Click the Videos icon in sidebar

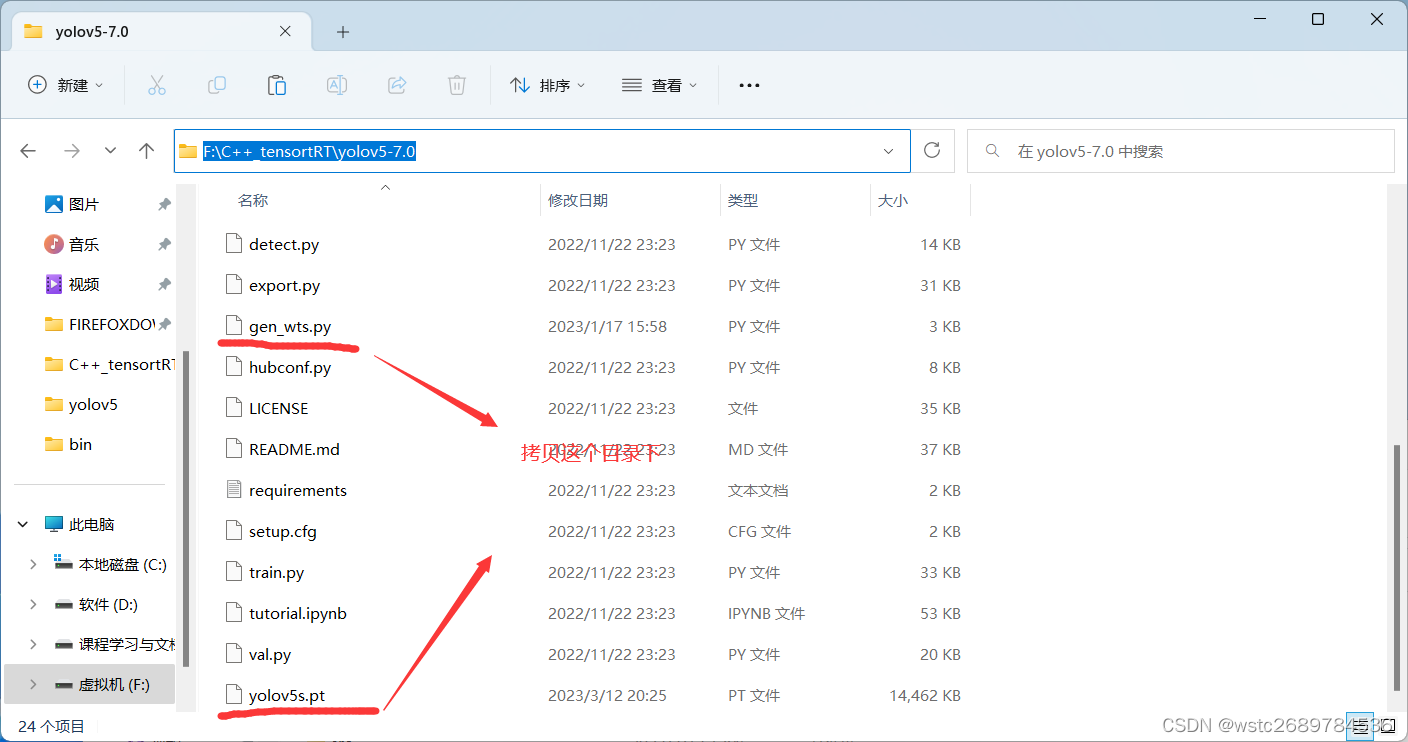(x=54, y=284)
